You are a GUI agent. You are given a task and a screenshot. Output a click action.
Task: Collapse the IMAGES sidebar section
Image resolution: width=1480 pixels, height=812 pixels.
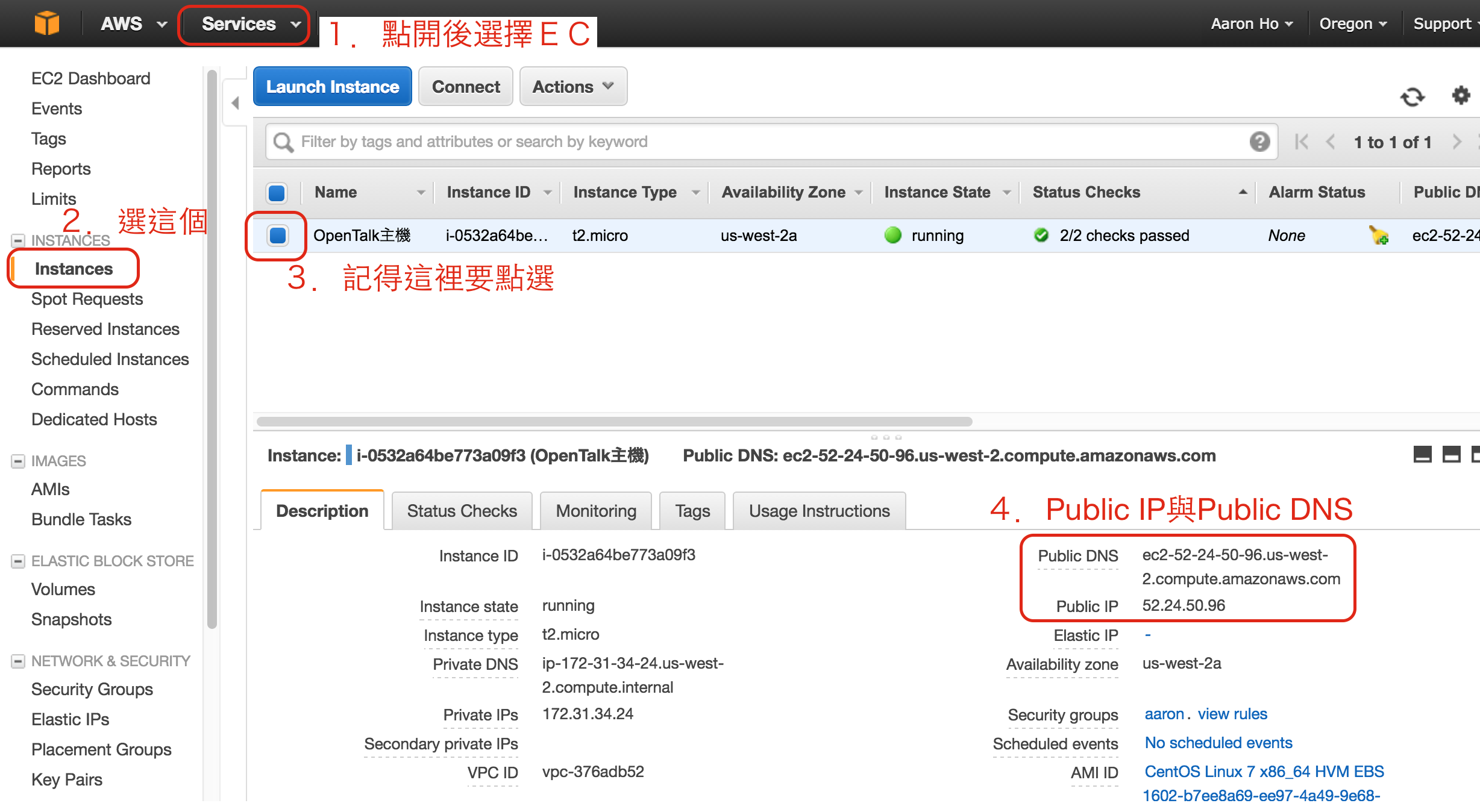18,461
